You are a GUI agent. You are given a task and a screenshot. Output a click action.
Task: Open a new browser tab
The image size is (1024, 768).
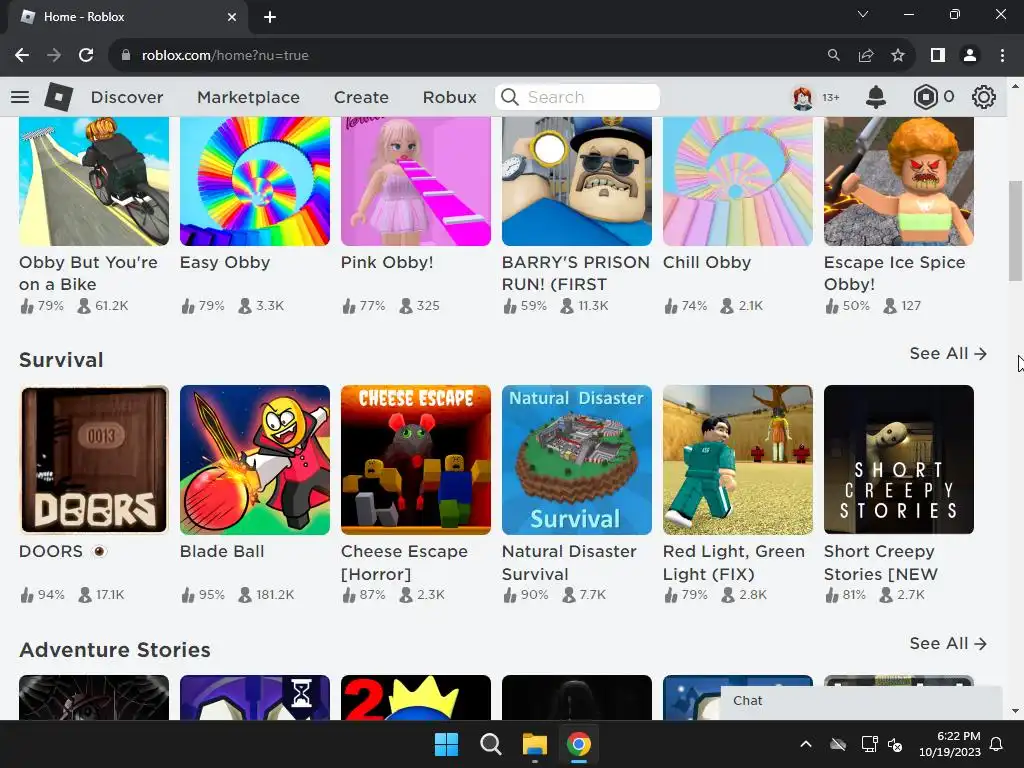pyautogui.click(x=270, y=17)
